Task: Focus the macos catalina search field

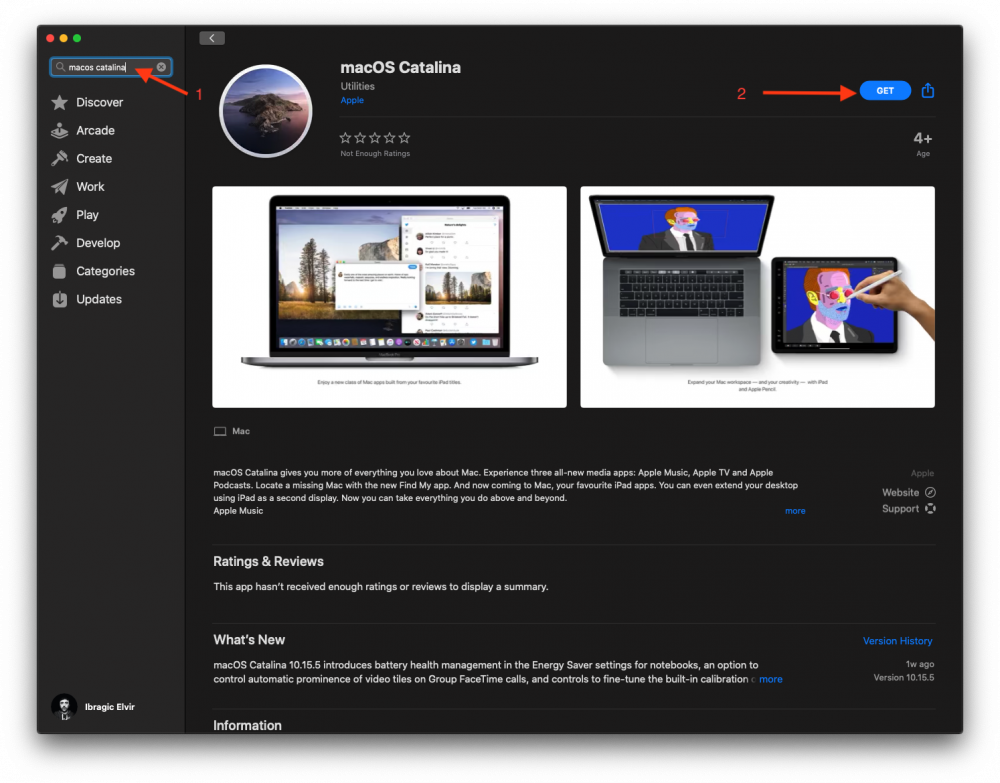Action: pyautogui.click(x=111, y=67)
